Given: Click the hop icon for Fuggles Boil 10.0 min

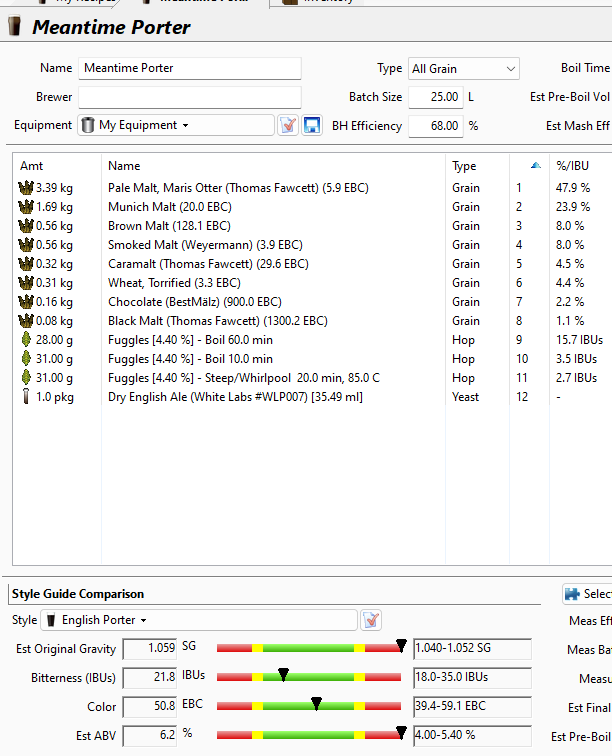Looking at the screenshot, I should point(26,359).
